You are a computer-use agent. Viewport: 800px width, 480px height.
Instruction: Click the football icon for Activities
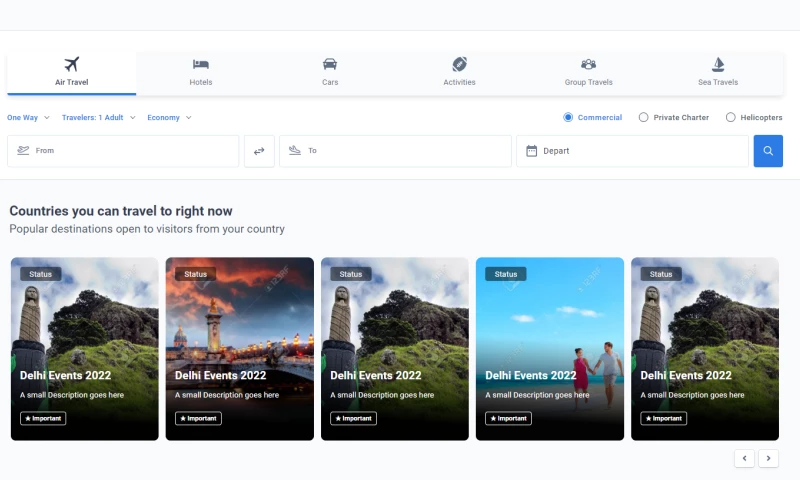[x=459, y=64]
